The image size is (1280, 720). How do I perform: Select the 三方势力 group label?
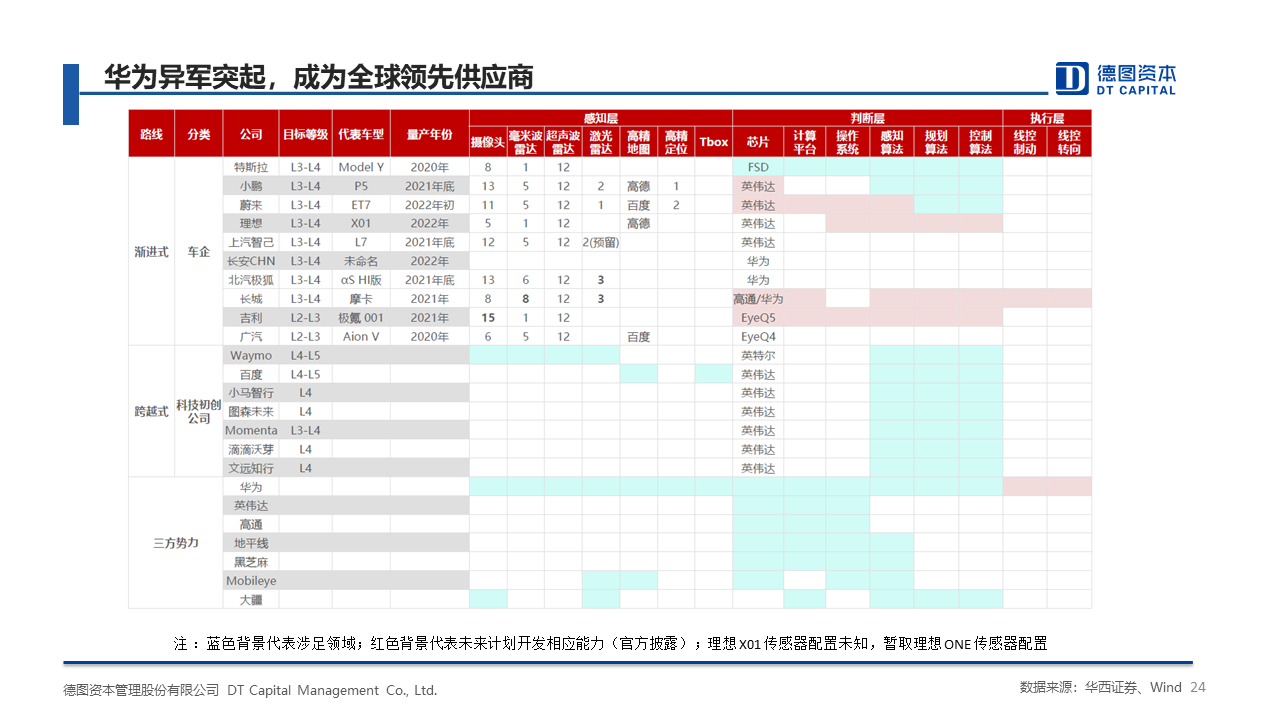pyautogui.click(x=176, y=543)
